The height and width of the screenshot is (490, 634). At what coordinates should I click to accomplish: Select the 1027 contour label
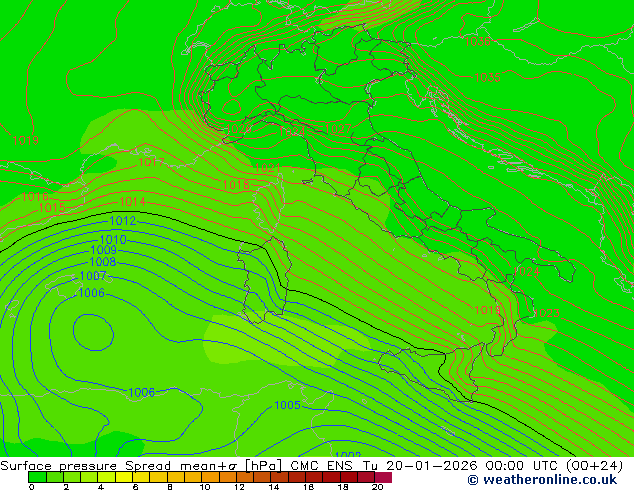pos(338,129)
